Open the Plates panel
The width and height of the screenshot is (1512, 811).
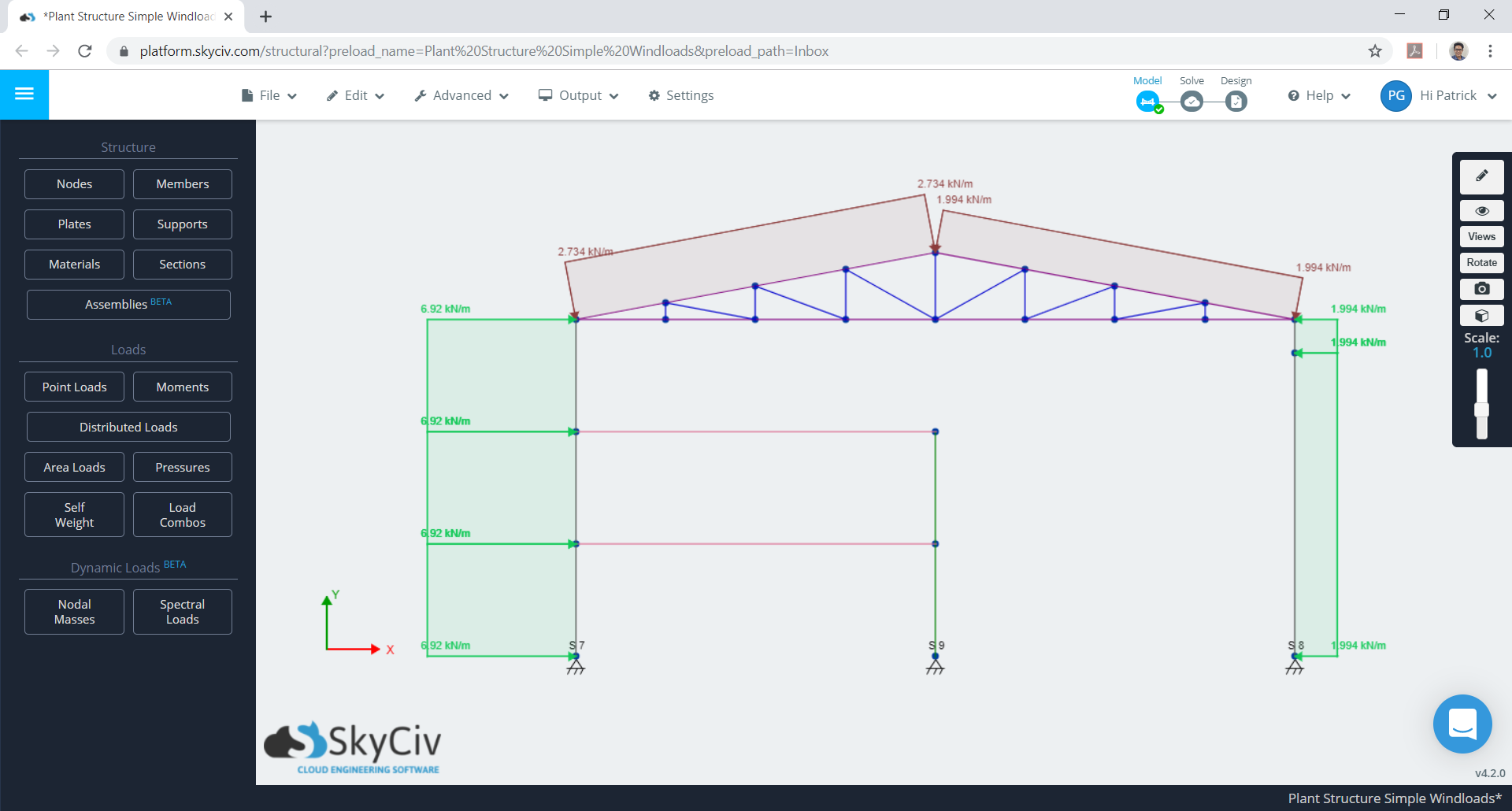click(x=74, y=224)
